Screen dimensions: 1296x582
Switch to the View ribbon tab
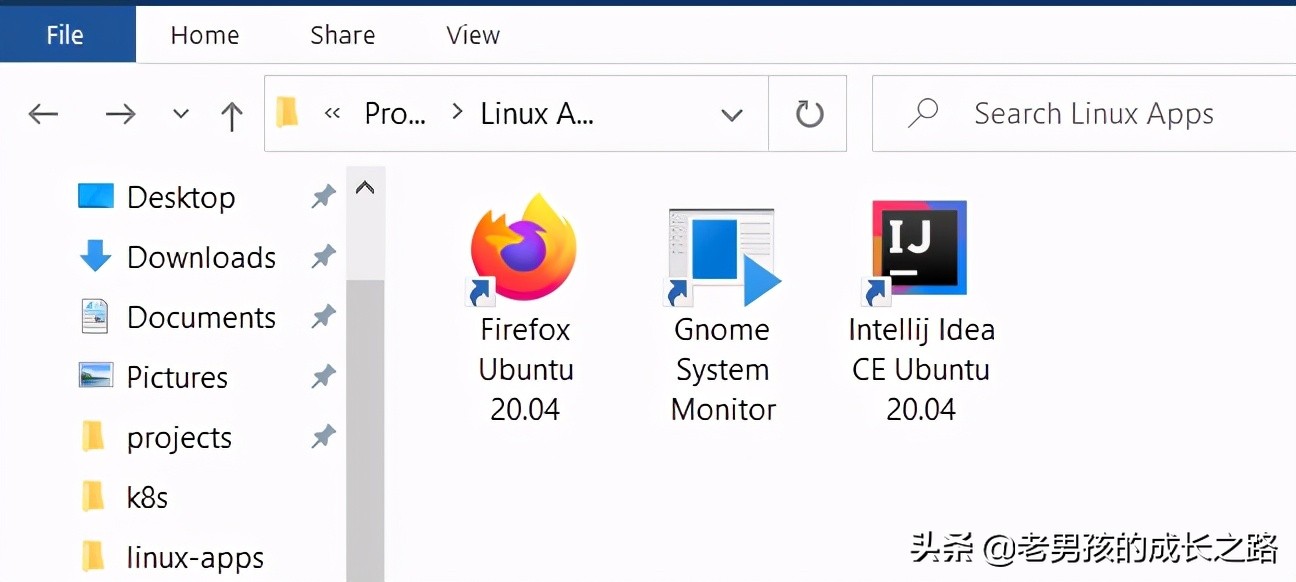[472, 35]
